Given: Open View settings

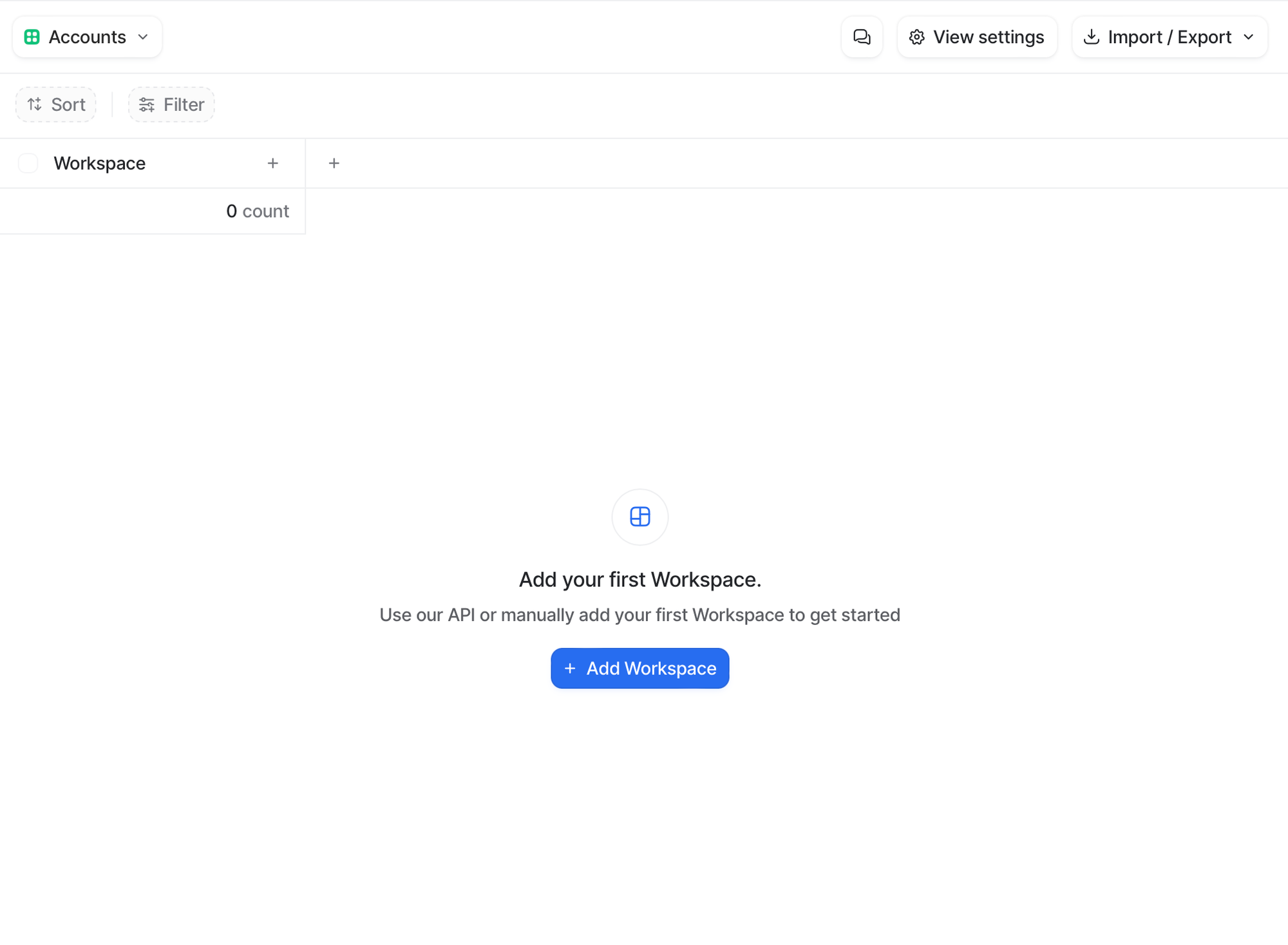Looking at the screenshot, I should pos(977,37).
